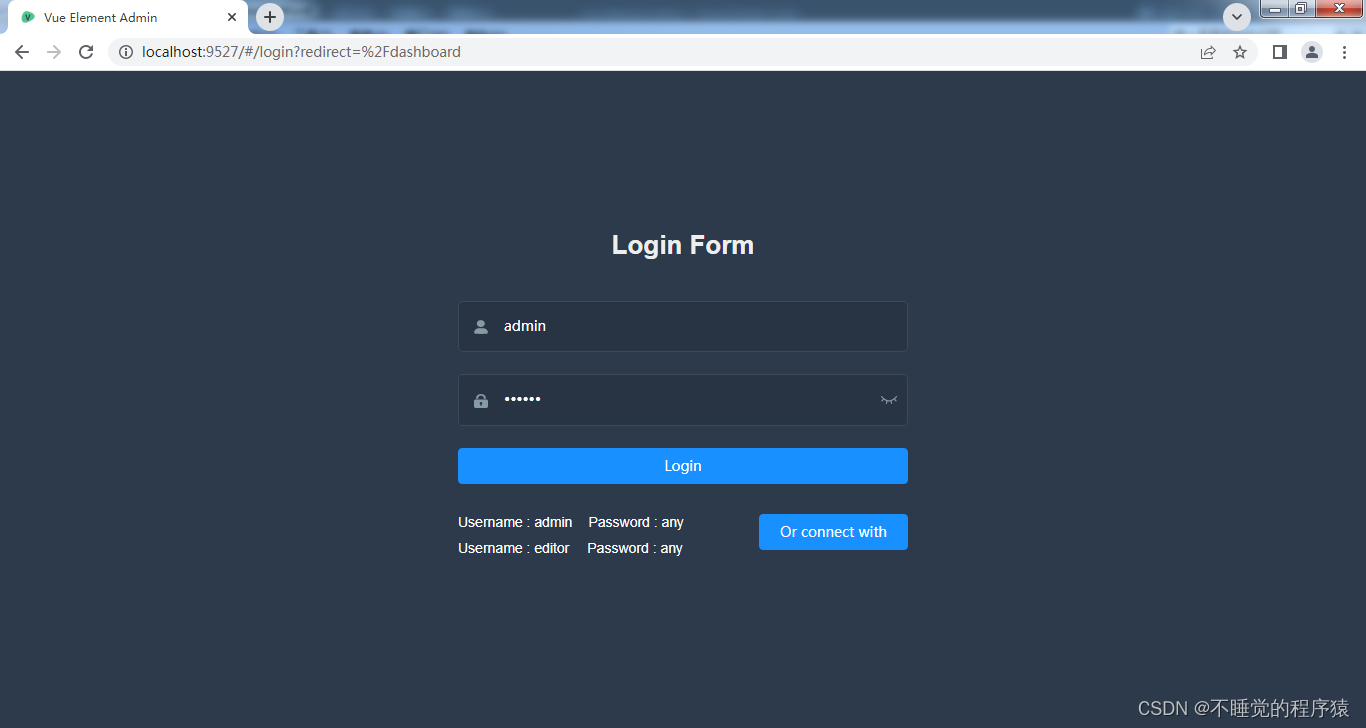The height and width of the screenshot is (728, 1366).
Task: Click the bookmark star icon
Action: coord(1240,52)
